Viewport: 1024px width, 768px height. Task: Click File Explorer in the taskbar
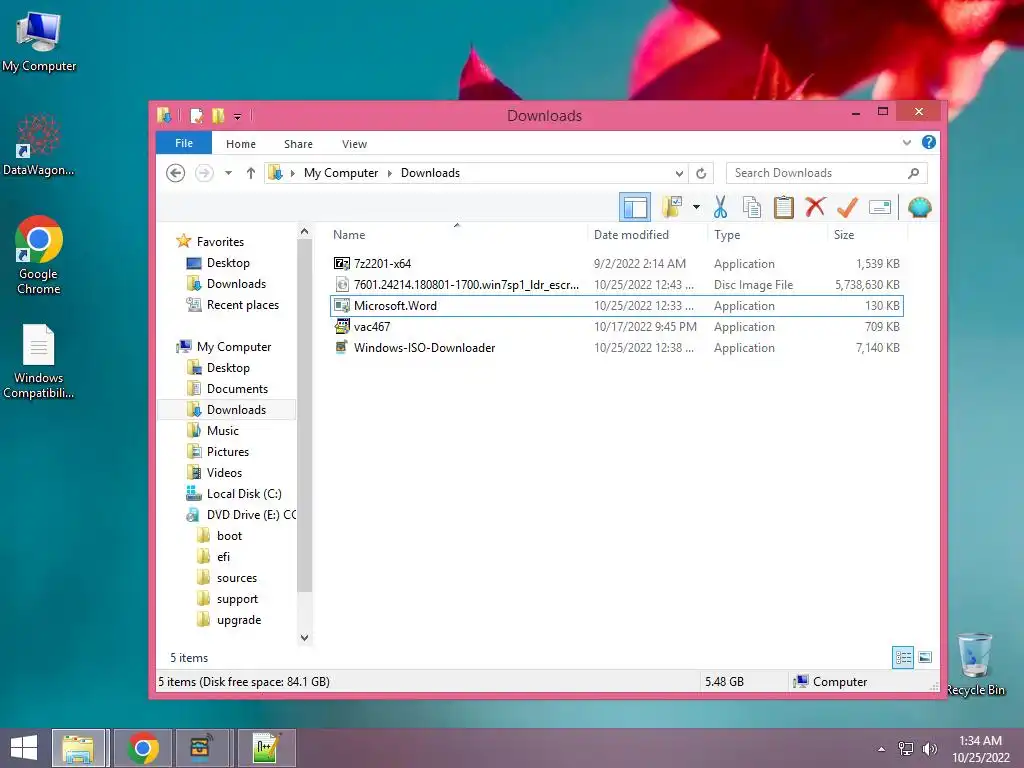pyautogui.click(x=78, y=748)
